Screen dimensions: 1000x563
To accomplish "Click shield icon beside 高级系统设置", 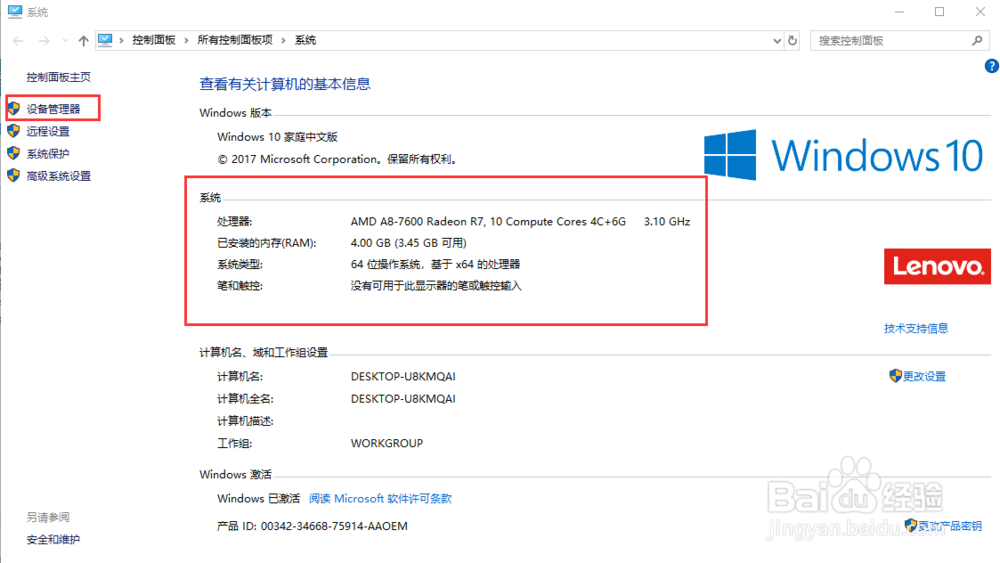I will (14, 175).
